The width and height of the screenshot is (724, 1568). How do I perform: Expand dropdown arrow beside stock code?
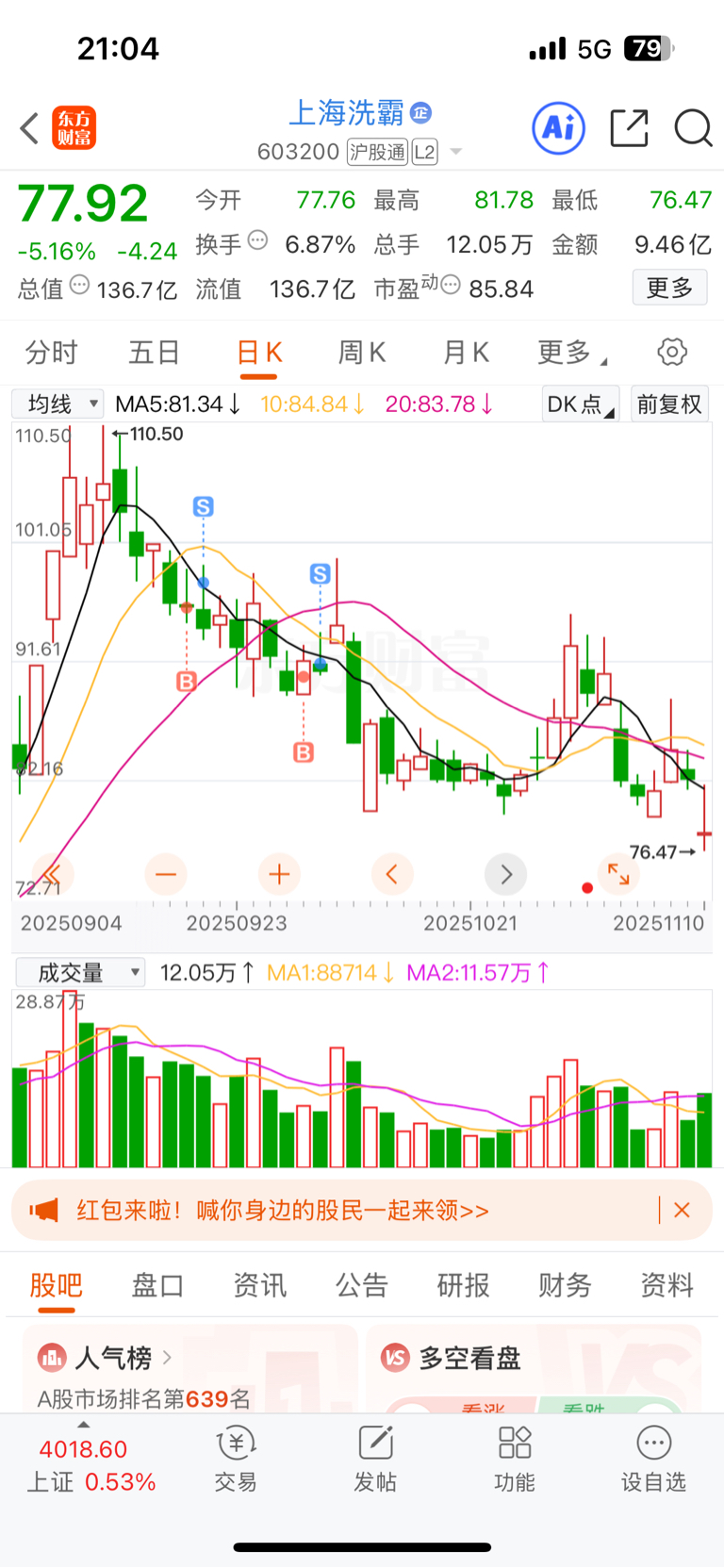click(456, 152)
